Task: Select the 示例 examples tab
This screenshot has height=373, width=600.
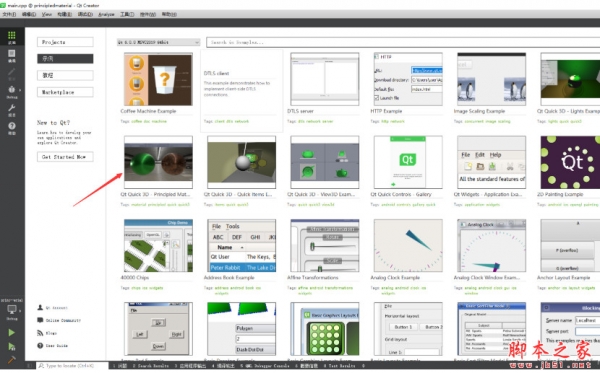Action: tap(65, 59)
